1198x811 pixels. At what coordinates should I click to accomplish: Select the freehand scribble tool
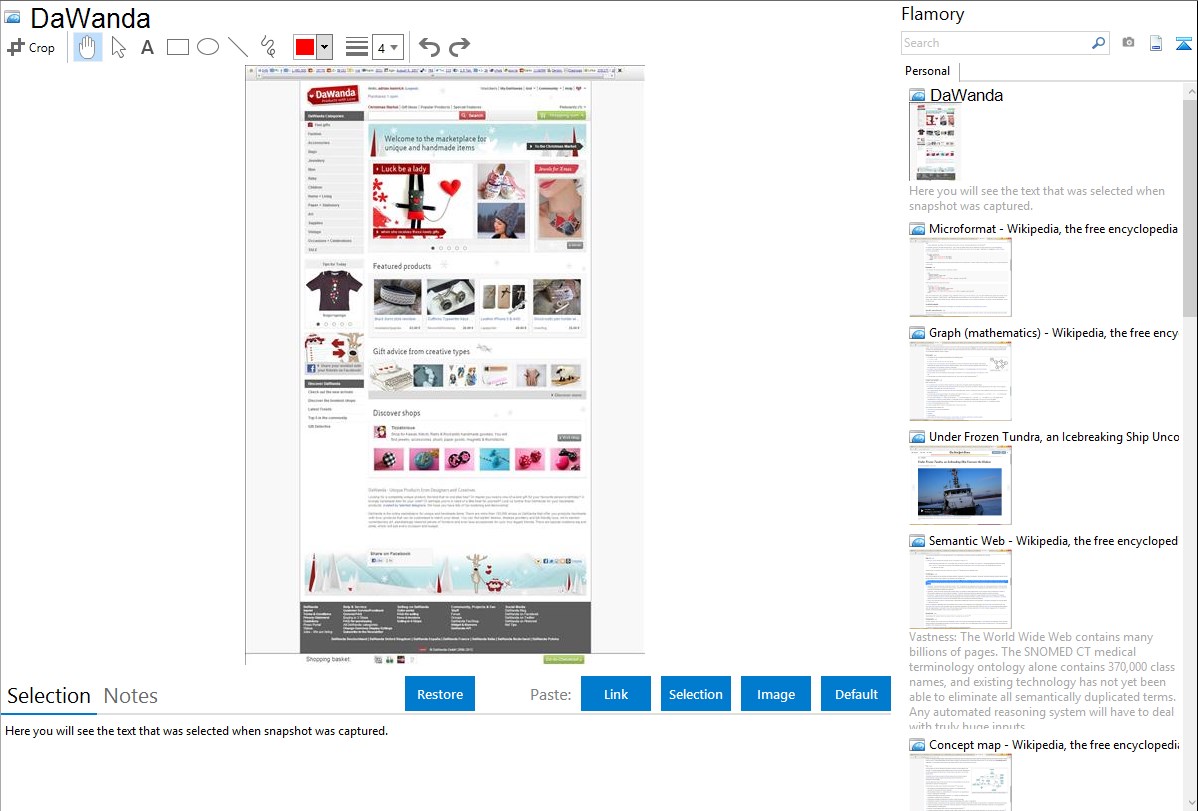click(268, 47)
